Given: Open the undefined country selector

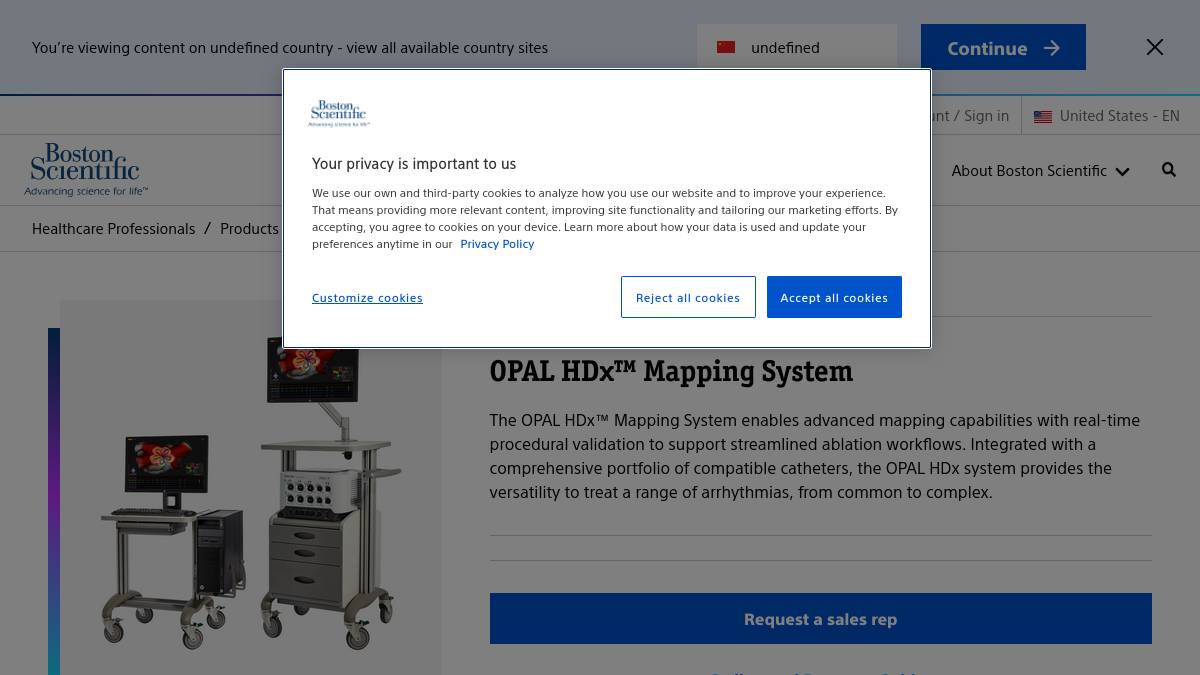Looking at the screenshot, I should [797, 47].
